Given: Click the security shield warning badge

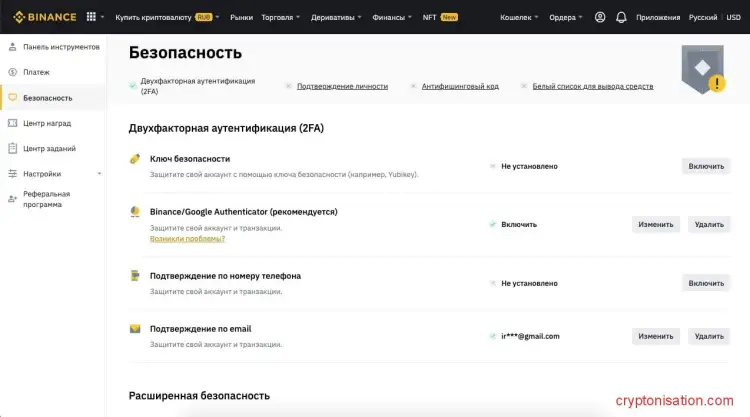Looking at the screenshot, I should pos(703,69).
